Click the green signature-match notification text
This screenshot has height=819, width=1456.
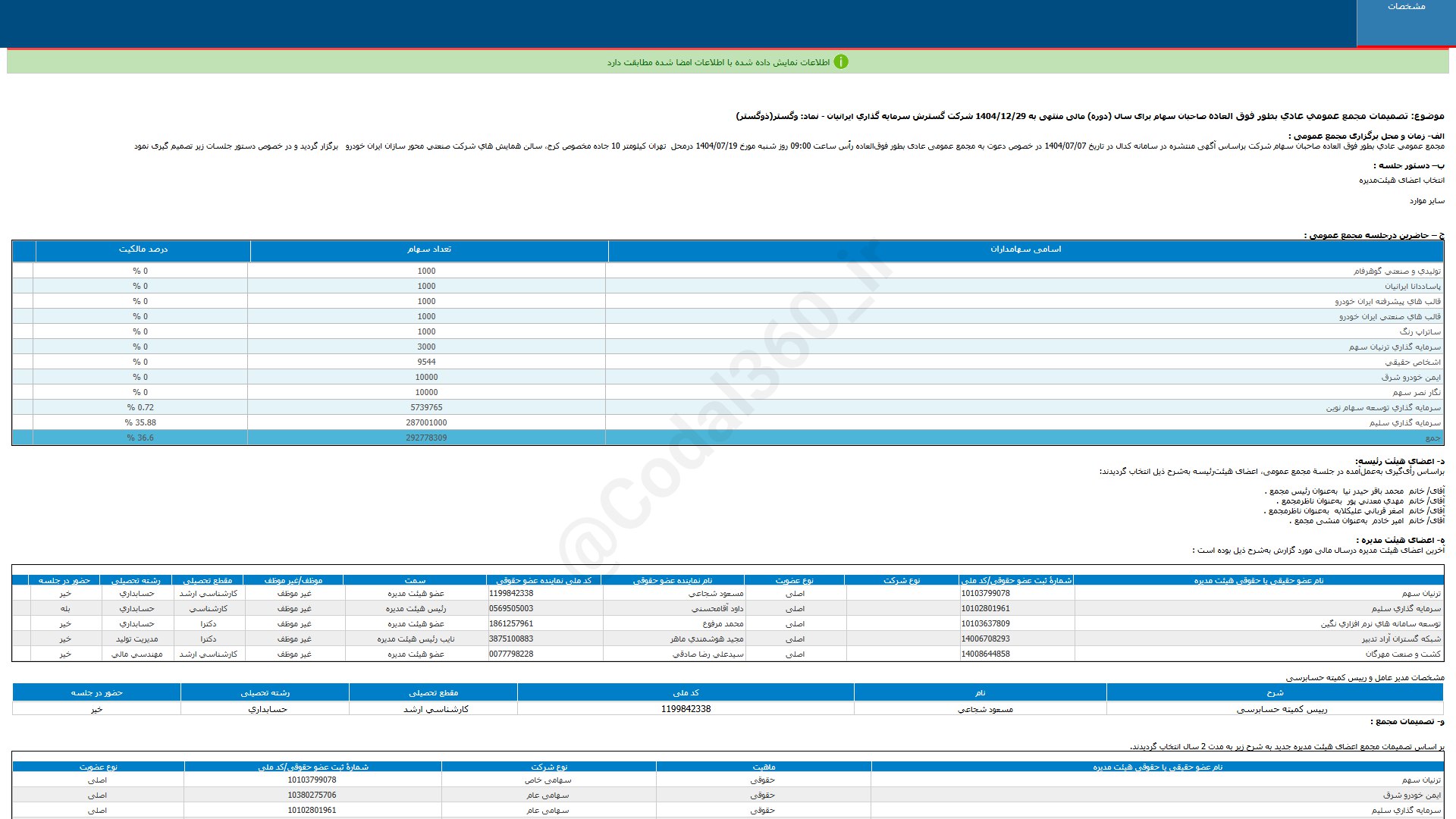click(717, 62)
